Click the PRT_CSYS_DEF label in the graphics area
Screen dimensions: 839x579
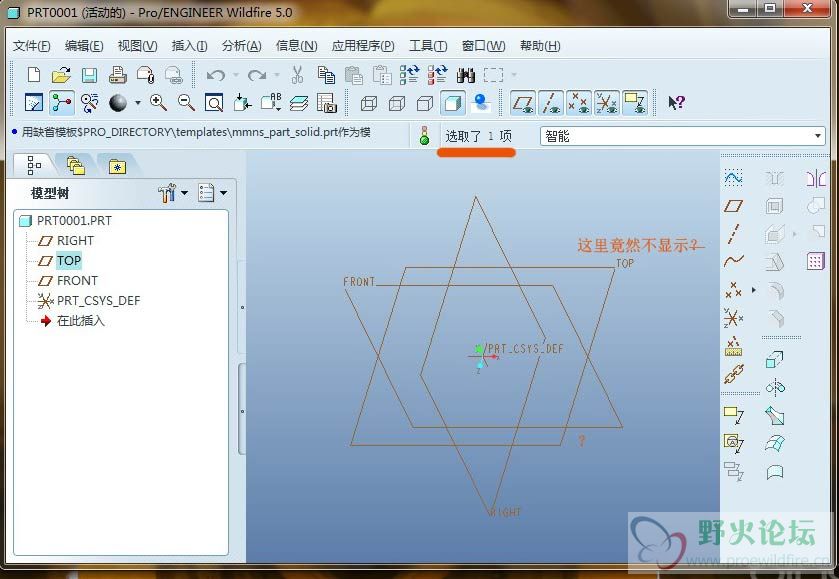(525, 349)
